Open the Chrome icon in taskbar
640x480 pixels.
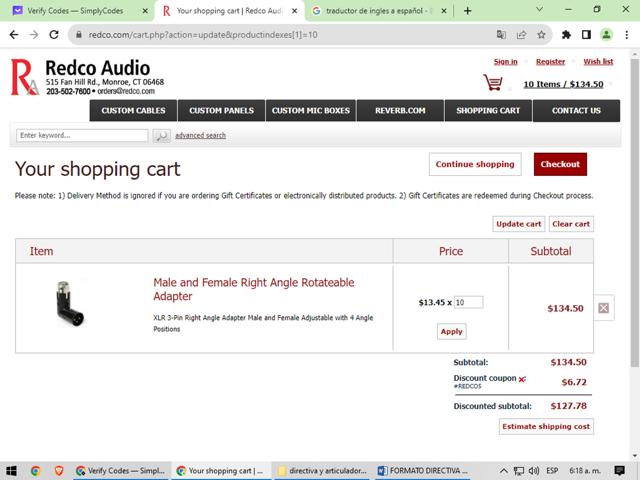(36, 471)
